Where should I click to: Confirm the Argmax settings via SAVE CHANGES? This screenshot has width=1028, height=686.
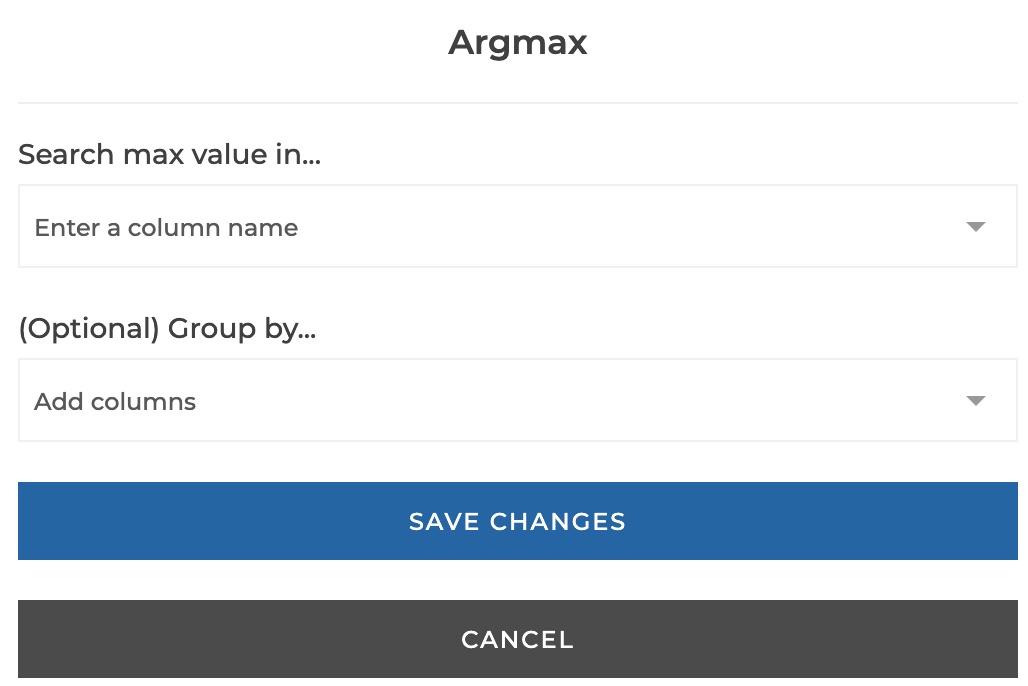(517, 521)
